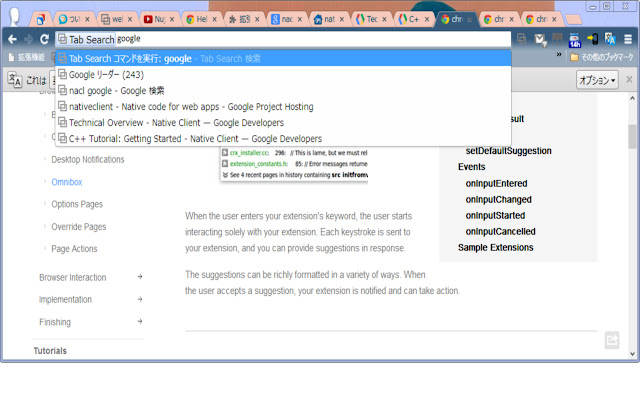Switch to the nac Google search tab
This screenshot has width=640, height=400.
286,19
